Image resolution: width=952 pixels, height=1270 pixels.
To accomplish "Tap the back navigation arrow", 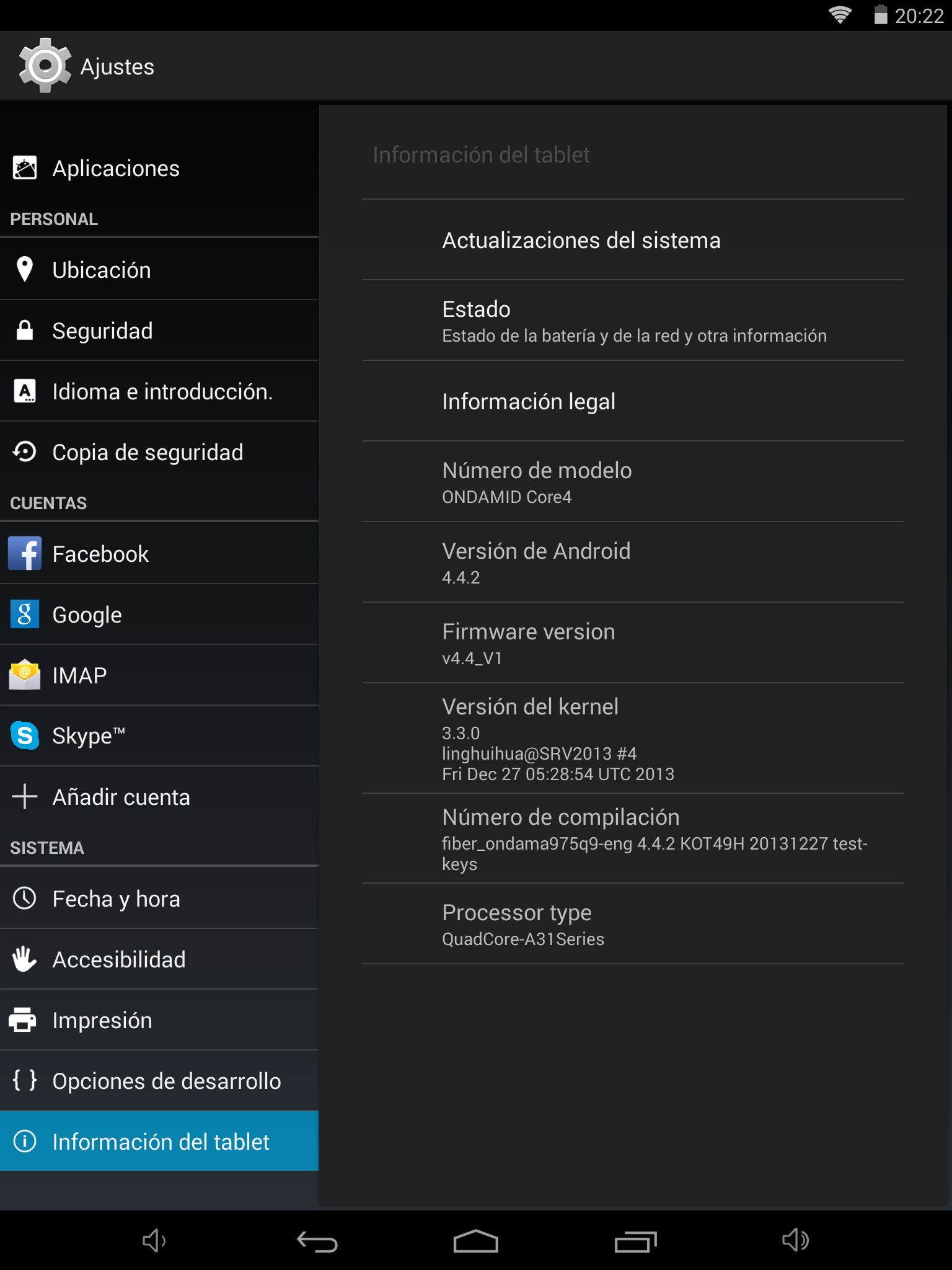I will (317, 1241).
